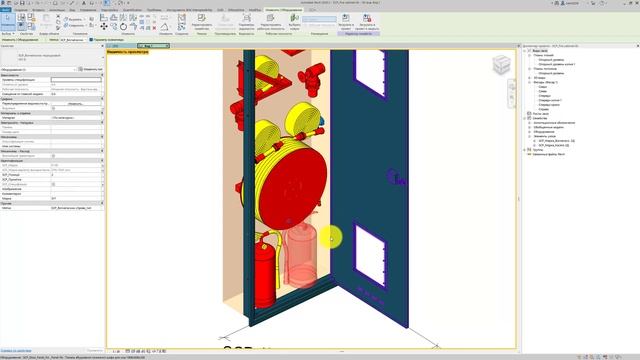Select the first view under Floor Plans

(x=551, y=60)
